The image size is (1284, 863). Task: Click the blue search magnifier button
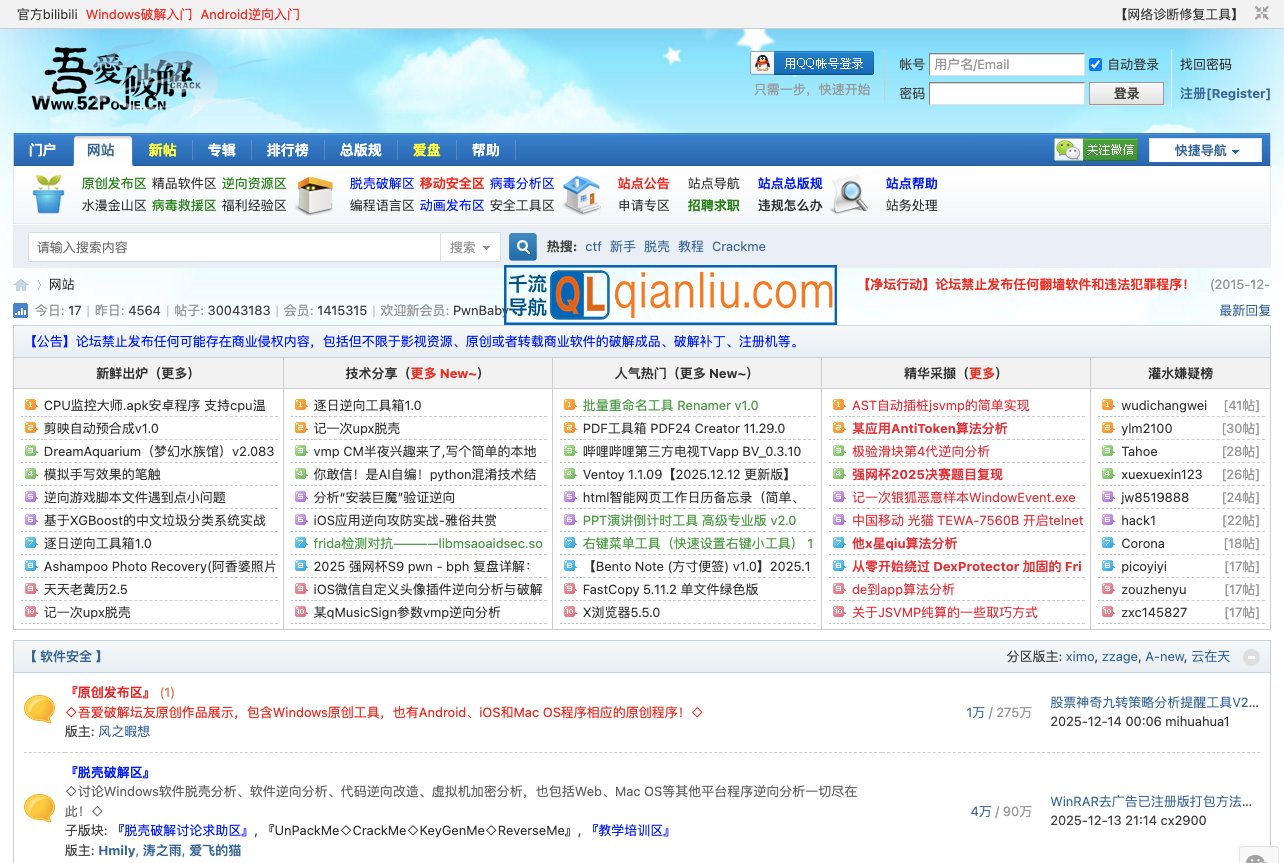tap(523, 246)
